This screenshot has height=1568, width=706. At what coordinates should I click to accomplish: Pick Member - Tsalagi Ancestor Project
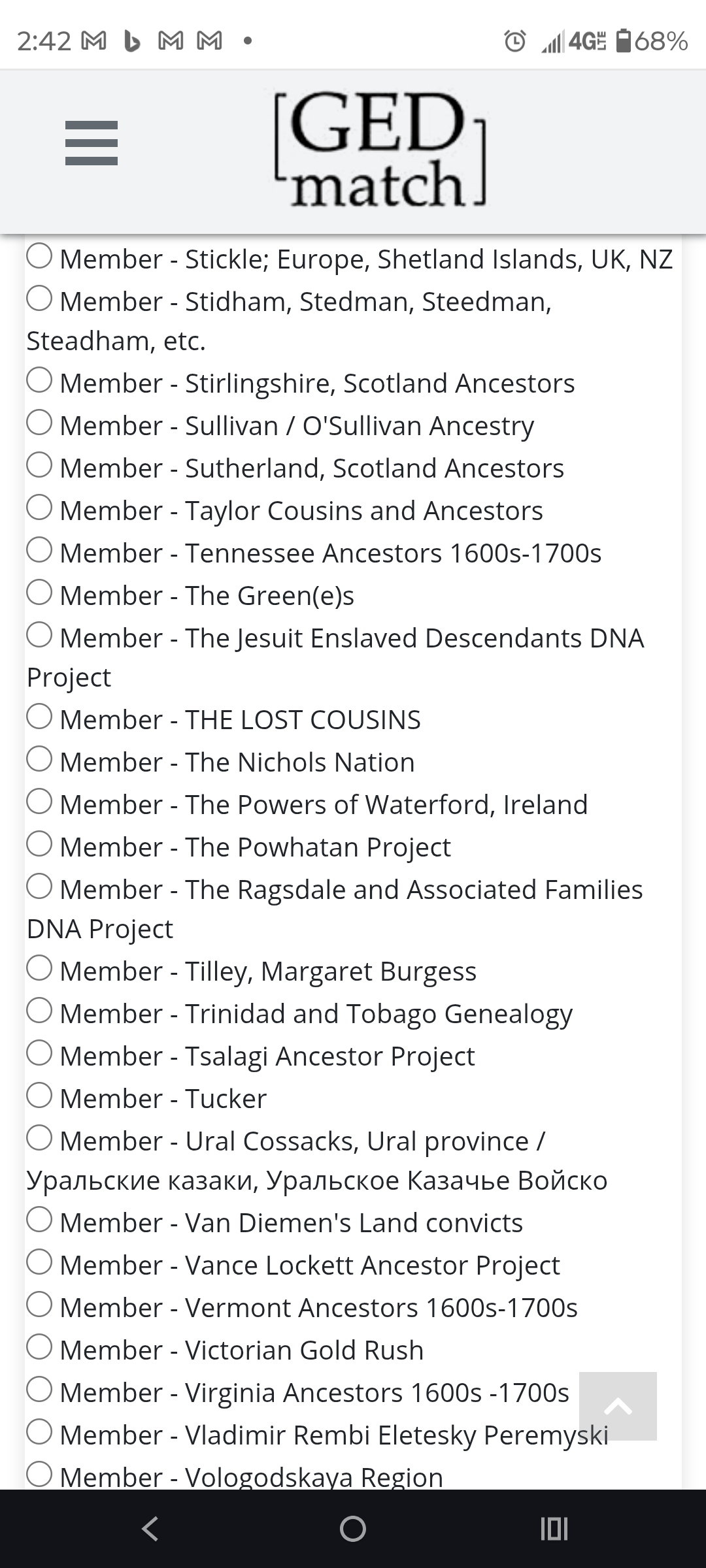tap(39, 1055)
